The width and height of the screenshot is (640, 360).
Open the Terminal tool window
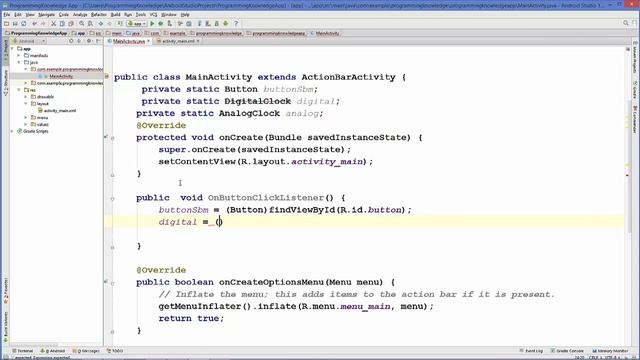[x=22, y=351]
